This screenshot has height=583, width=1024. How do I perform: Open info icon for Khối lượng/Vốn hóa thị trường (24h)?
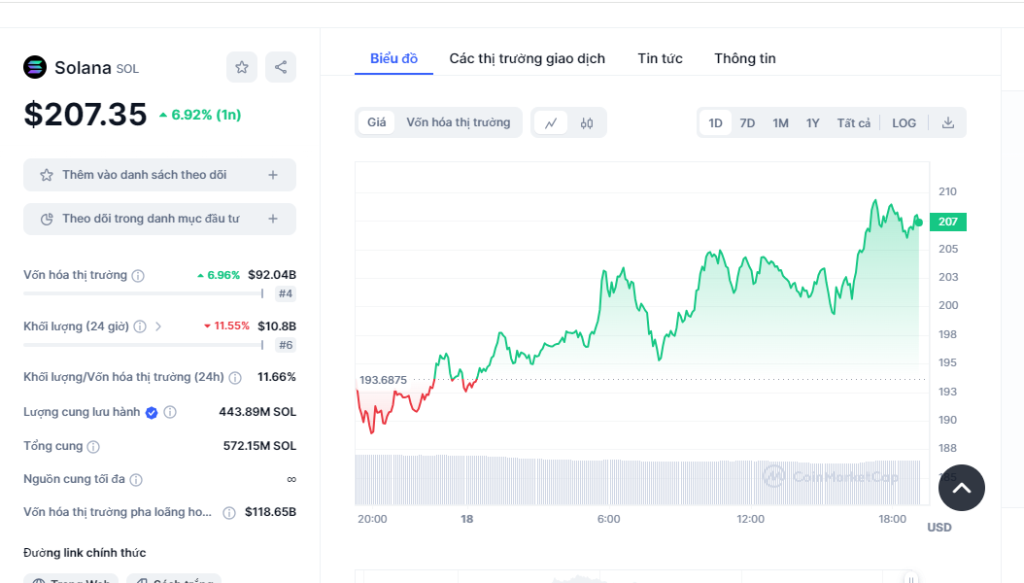coord(235,377)
